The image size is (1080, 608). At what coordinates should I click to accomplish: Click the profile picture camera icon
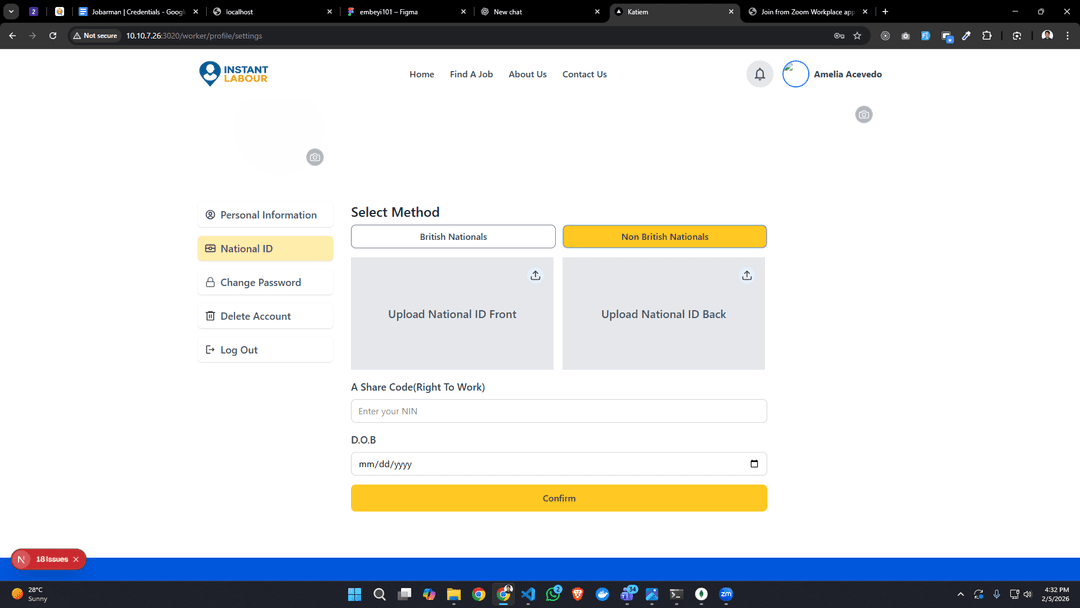(315, 157)
